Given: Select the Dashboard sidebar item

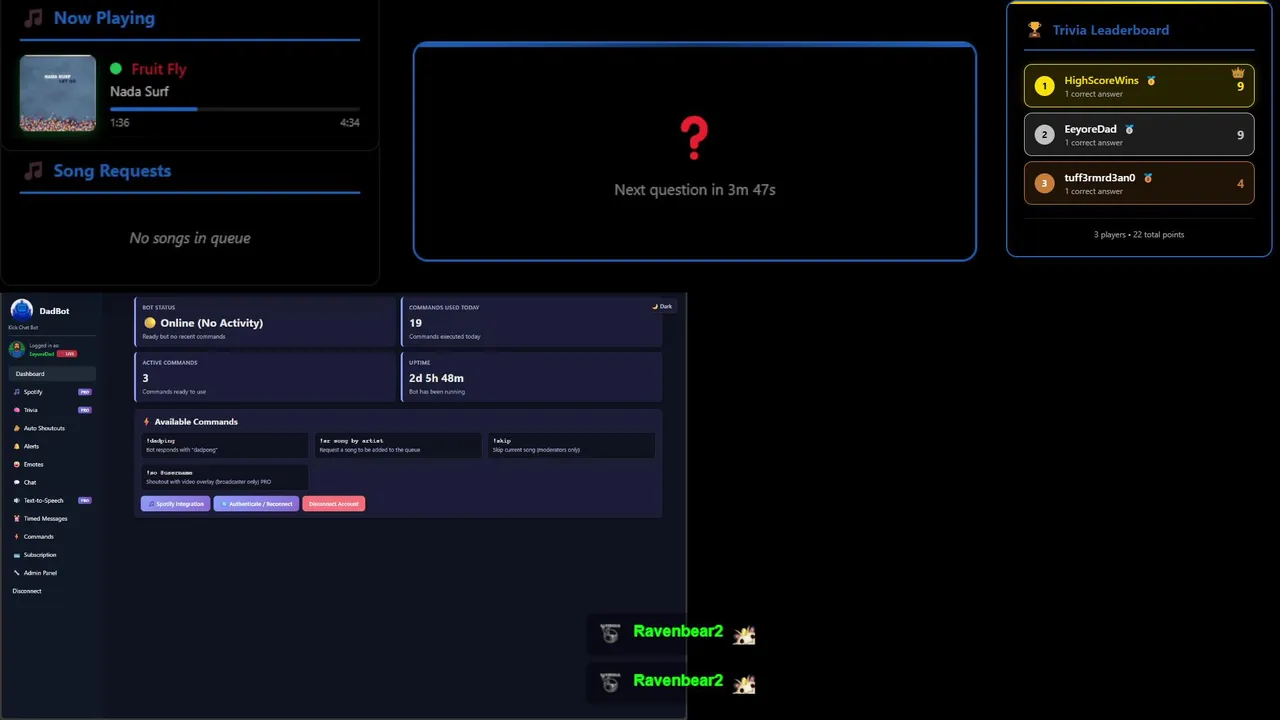Looking at the screenshot, I should [x=52, y=374].
